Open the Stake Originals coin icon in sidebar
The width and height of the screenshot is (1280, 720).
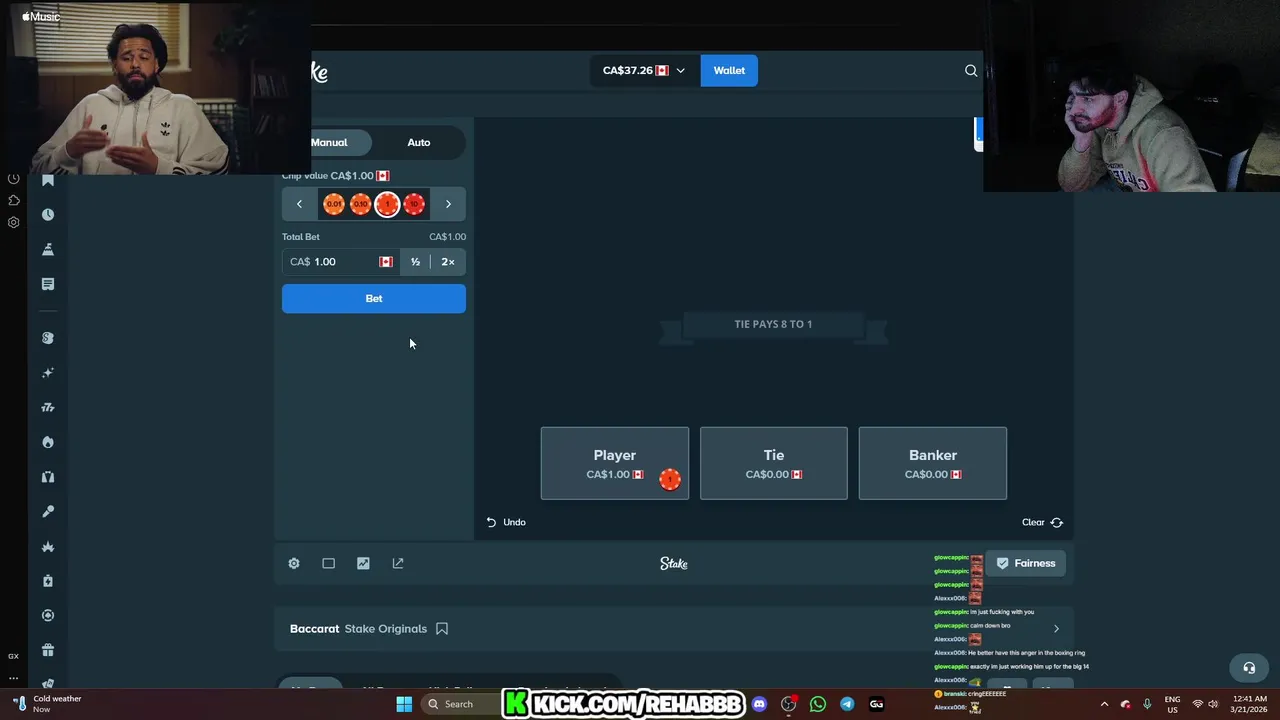point(48,338)
